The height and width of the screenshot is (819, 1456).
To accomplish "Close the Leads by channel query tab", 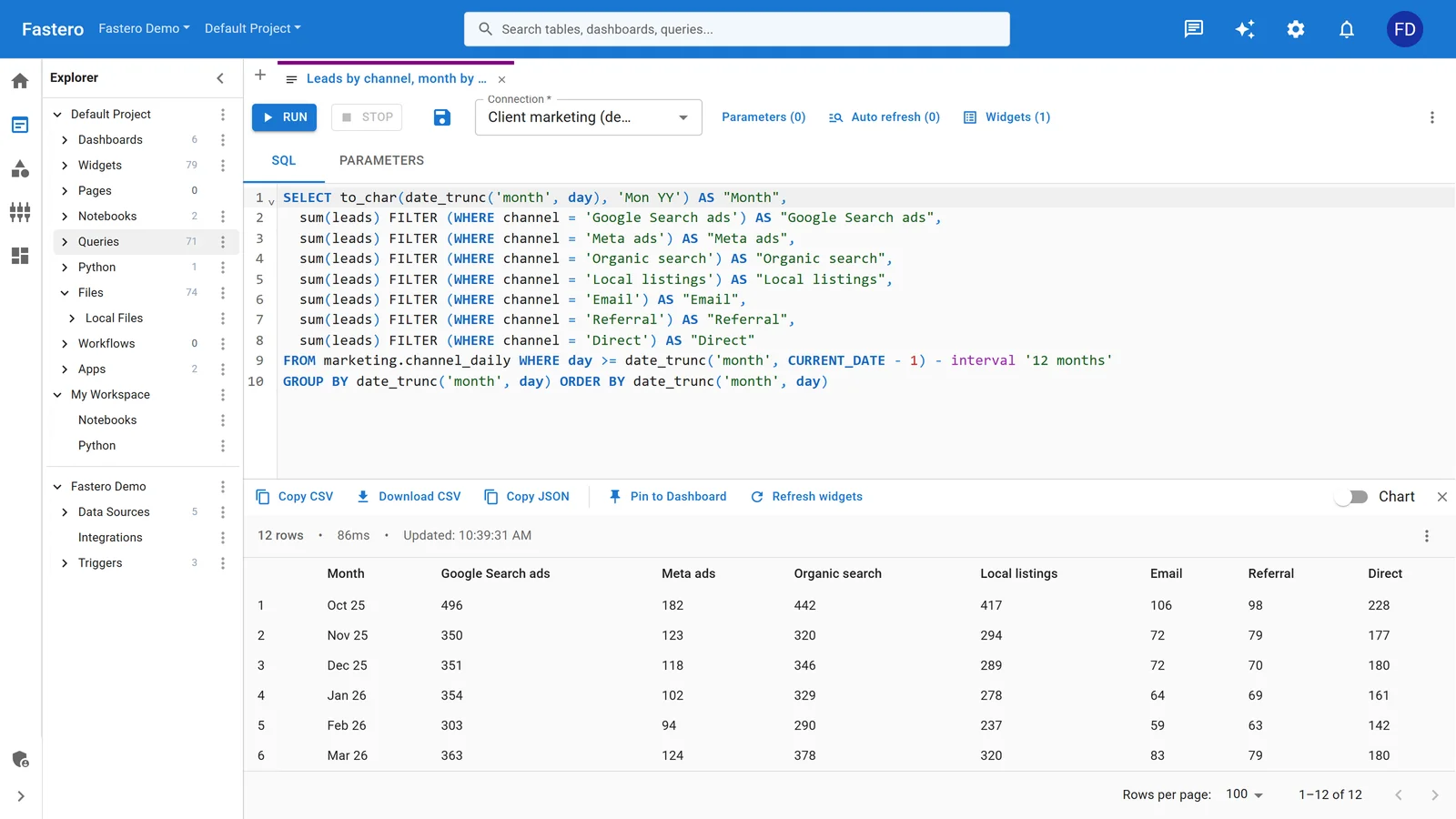I will [501, 79].
